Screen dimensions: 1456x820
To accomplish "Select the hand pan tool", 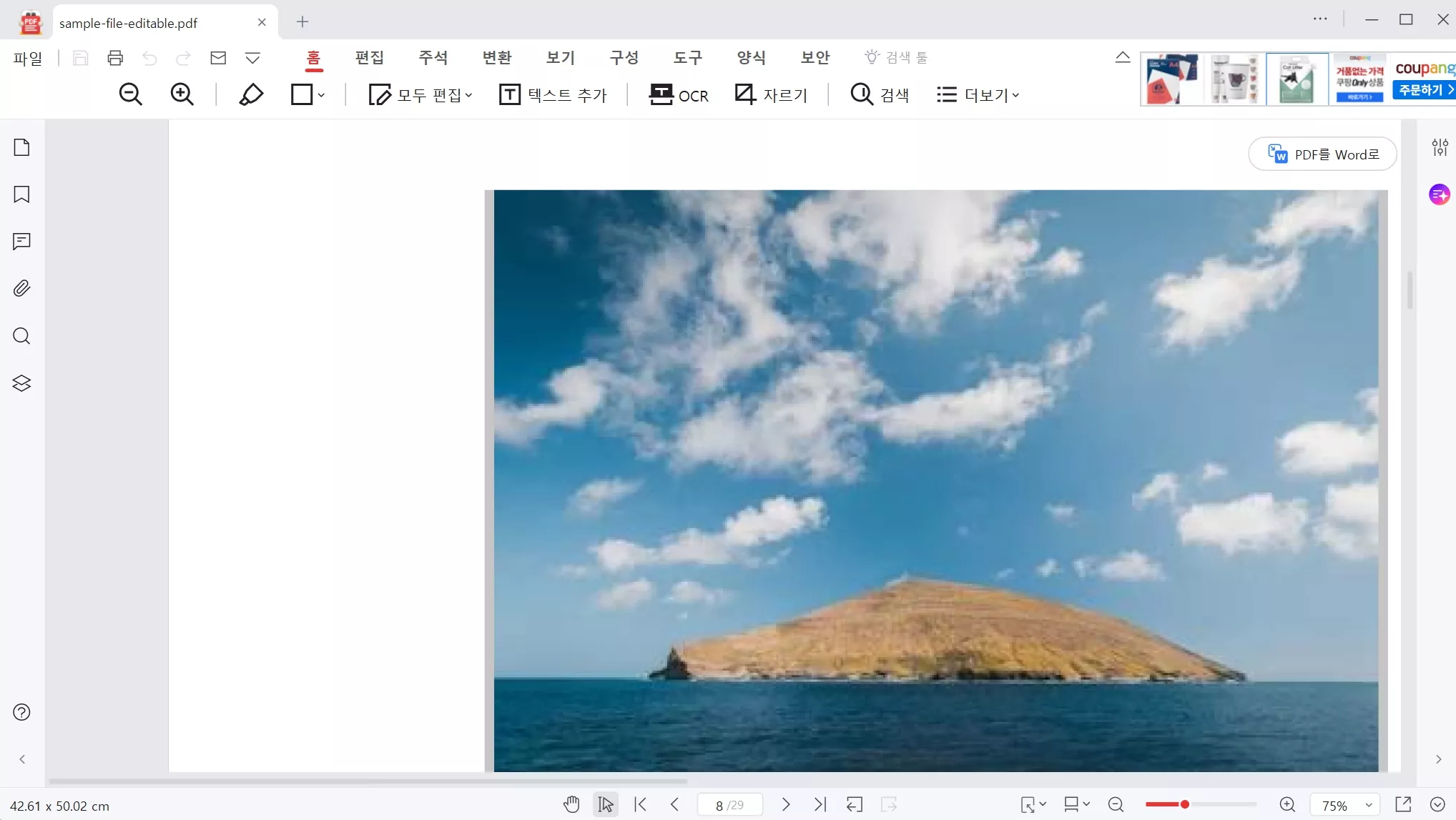I will point(571,804).
